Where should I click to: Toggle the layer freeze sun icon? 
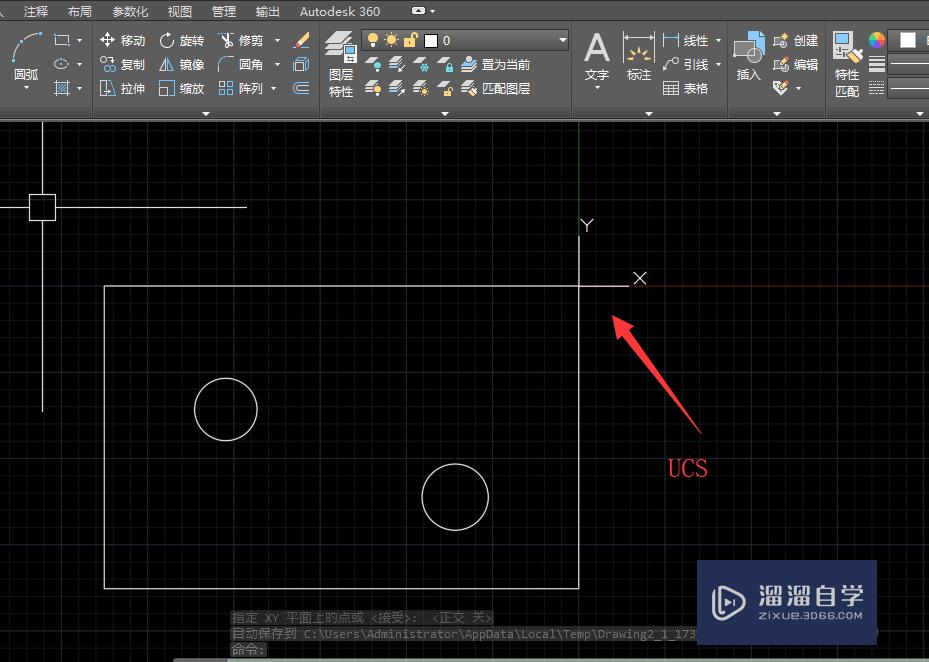(391, 40)
